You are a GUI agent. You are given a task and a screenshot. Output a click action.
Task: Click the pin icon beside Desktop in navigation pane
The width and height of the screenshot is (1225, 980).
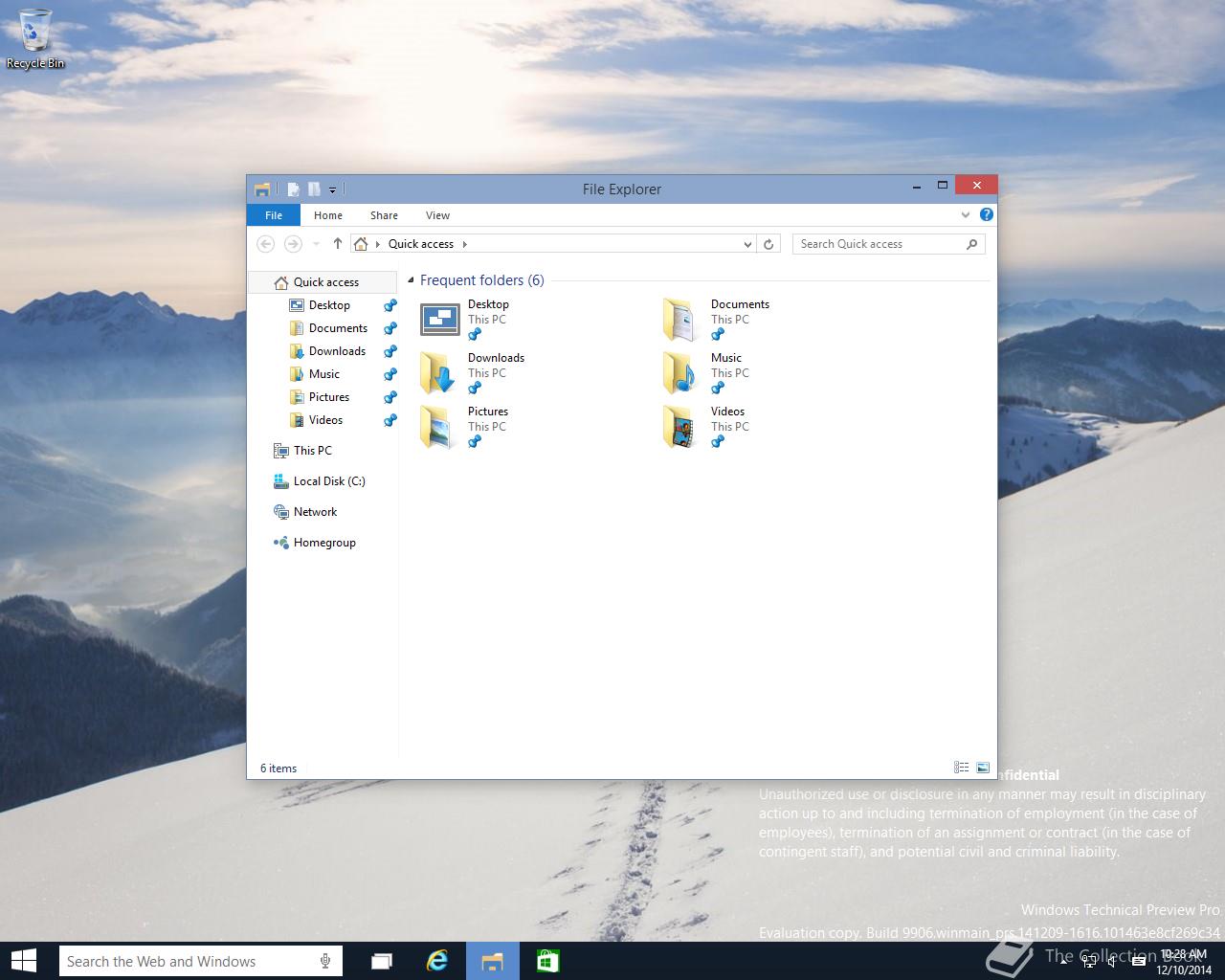(390, 306)
